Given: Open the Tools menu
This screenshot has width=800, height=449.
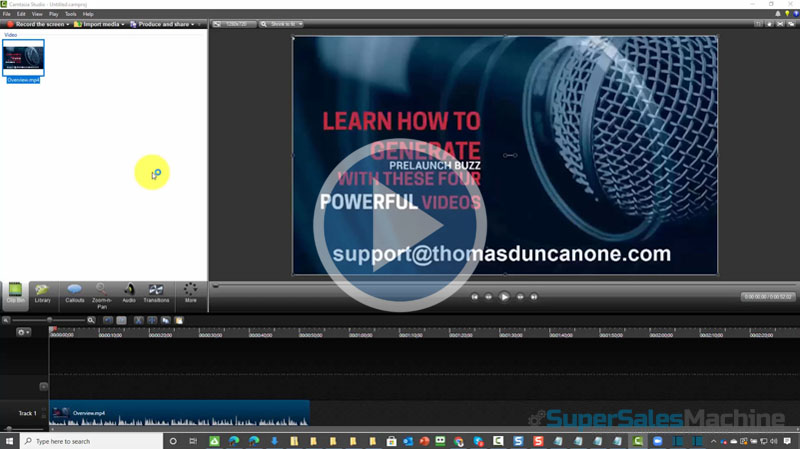Looking at the screenshot, I should pos(70,14).
